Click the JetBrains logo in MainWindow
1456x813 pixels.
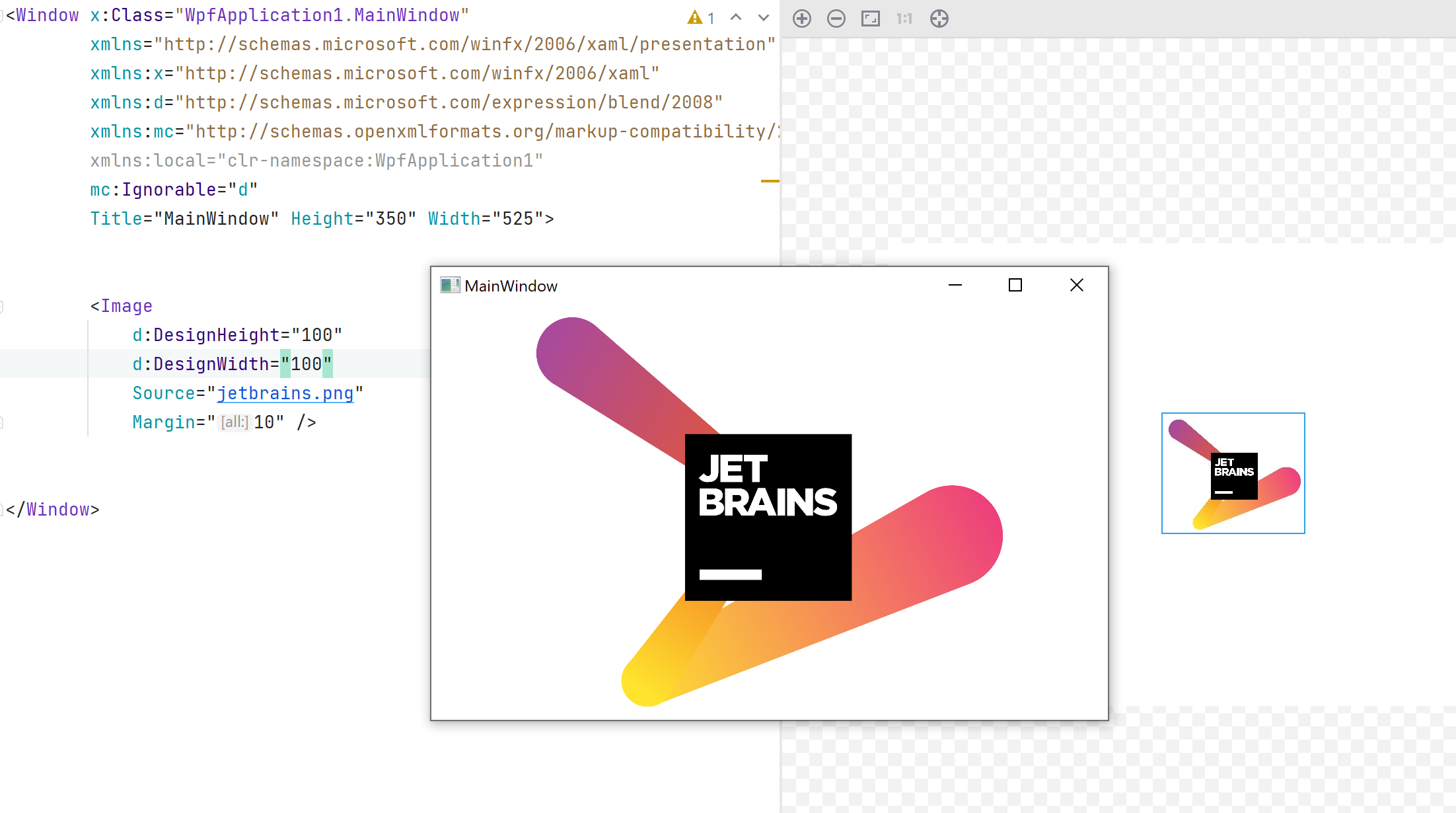769,512
